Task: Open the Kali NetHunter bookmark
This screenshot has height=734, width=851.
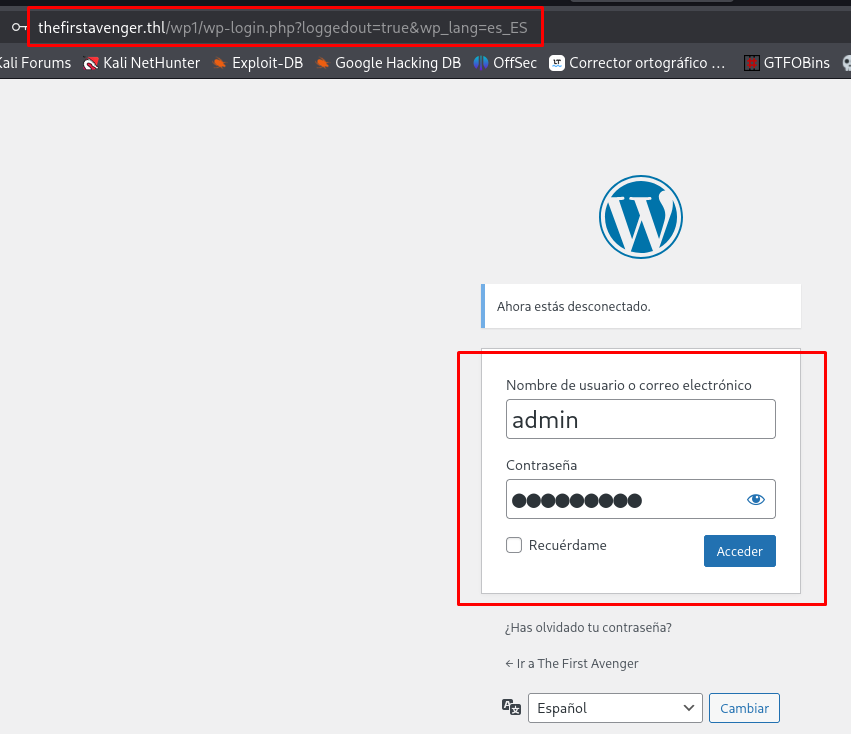Action: tap(141, 63)
